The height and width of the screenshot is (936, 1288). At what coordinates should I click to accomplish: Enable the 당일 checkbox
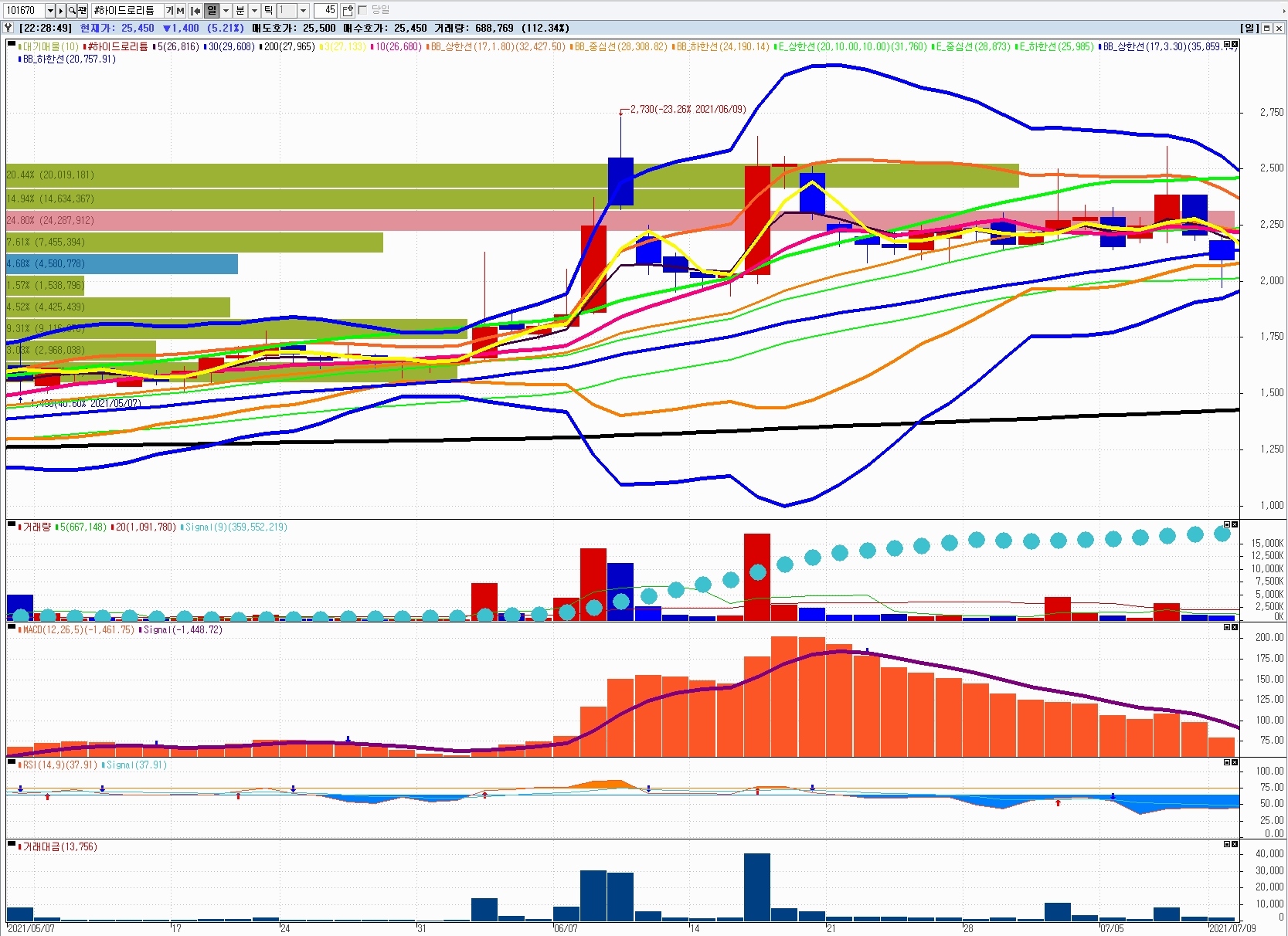(x=362, y=11)
